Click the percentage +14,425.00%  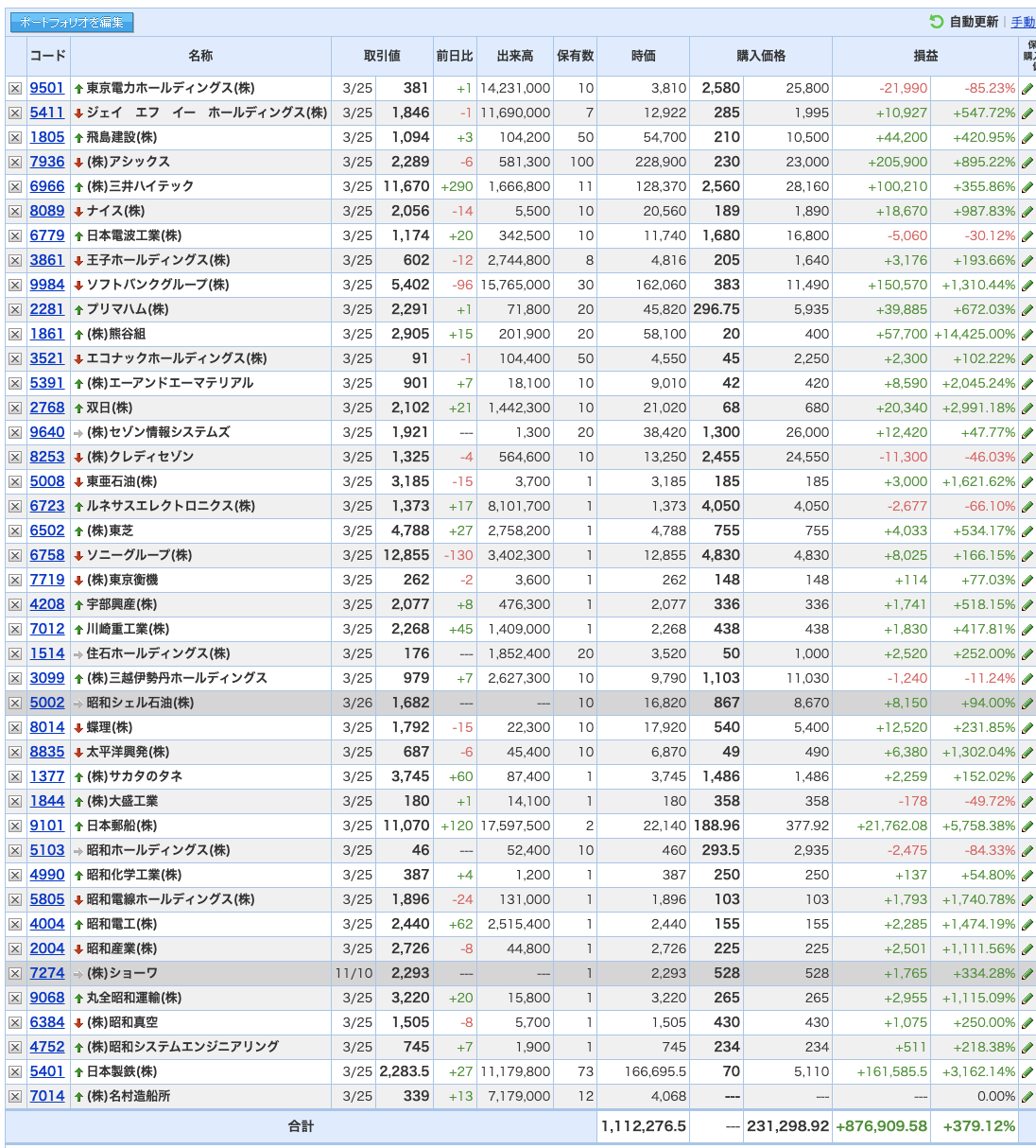[x=975, y=334]
